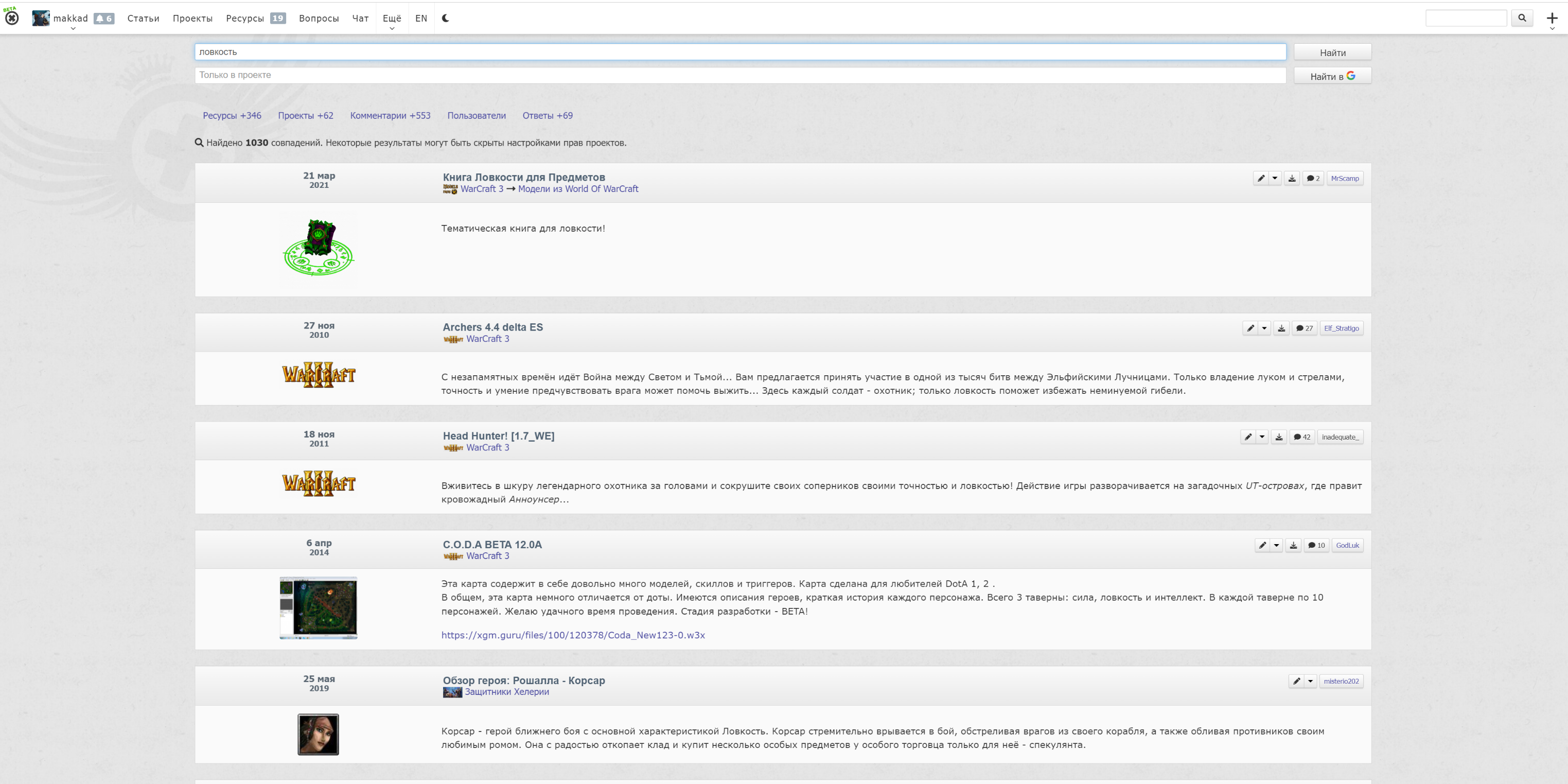Download the Archers 4.4 delta ES file

coord(1281,328)
